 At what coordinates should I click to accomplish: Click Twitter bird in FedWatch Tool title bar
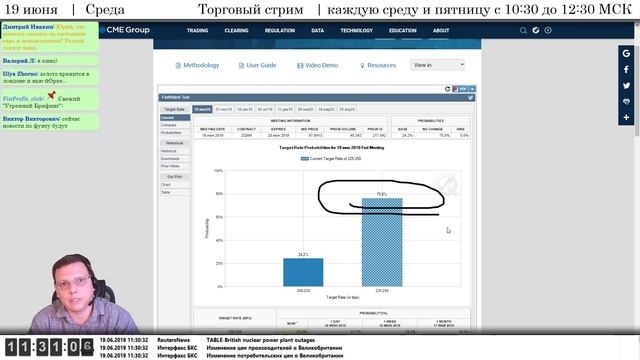[x=470, y=98]
